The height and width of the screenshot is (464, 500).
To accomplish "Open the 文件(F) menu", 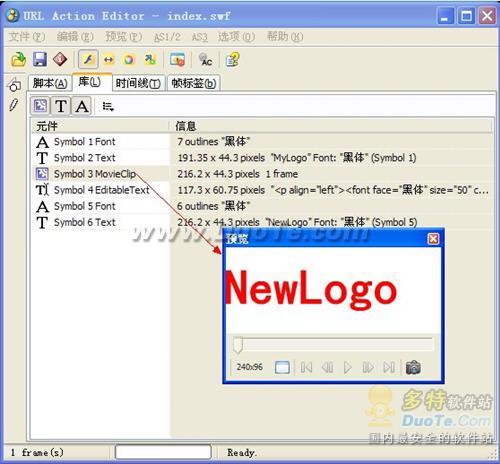I will [x=27, y=37].
